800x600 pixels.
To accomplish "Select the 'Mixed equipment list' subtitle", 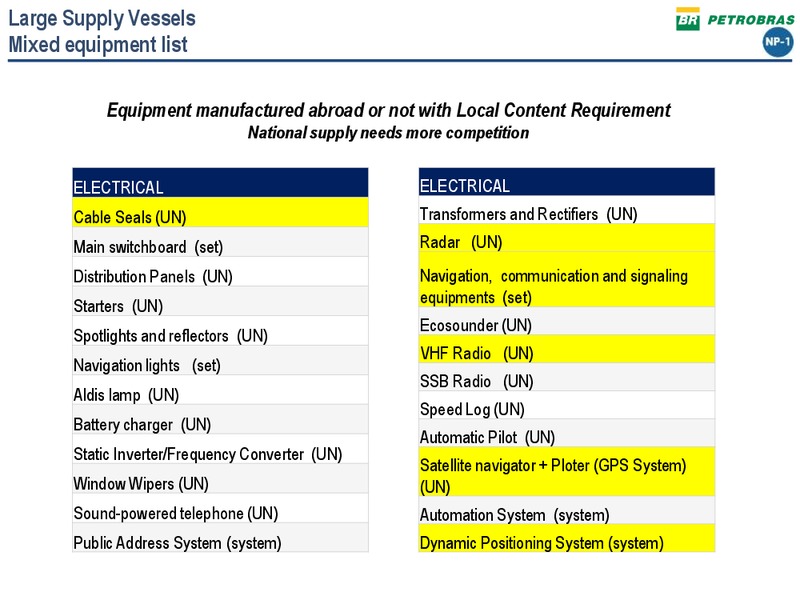I will coord(98,44).
